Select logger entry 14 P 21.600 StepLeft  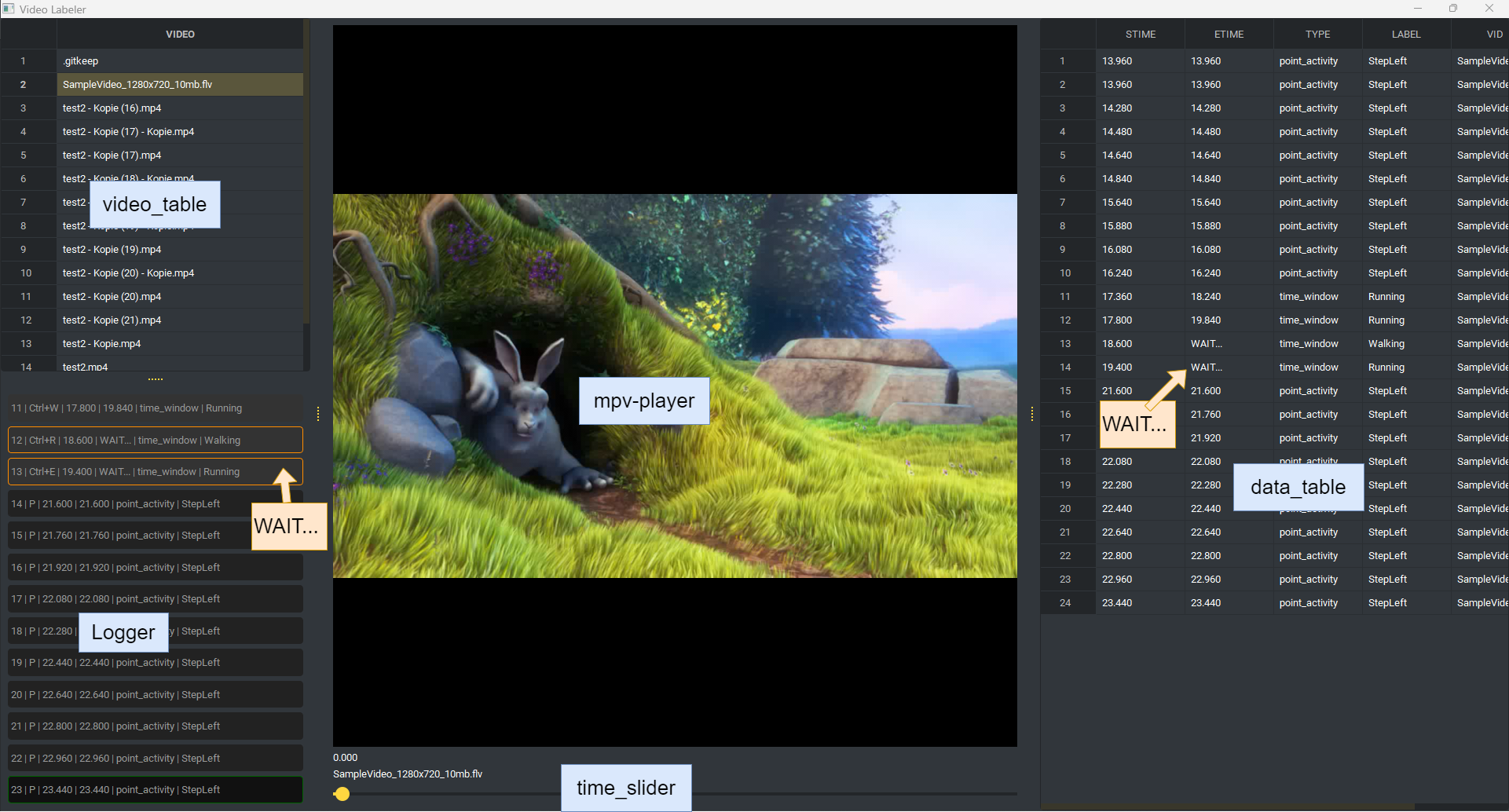(x=156, y=504)
